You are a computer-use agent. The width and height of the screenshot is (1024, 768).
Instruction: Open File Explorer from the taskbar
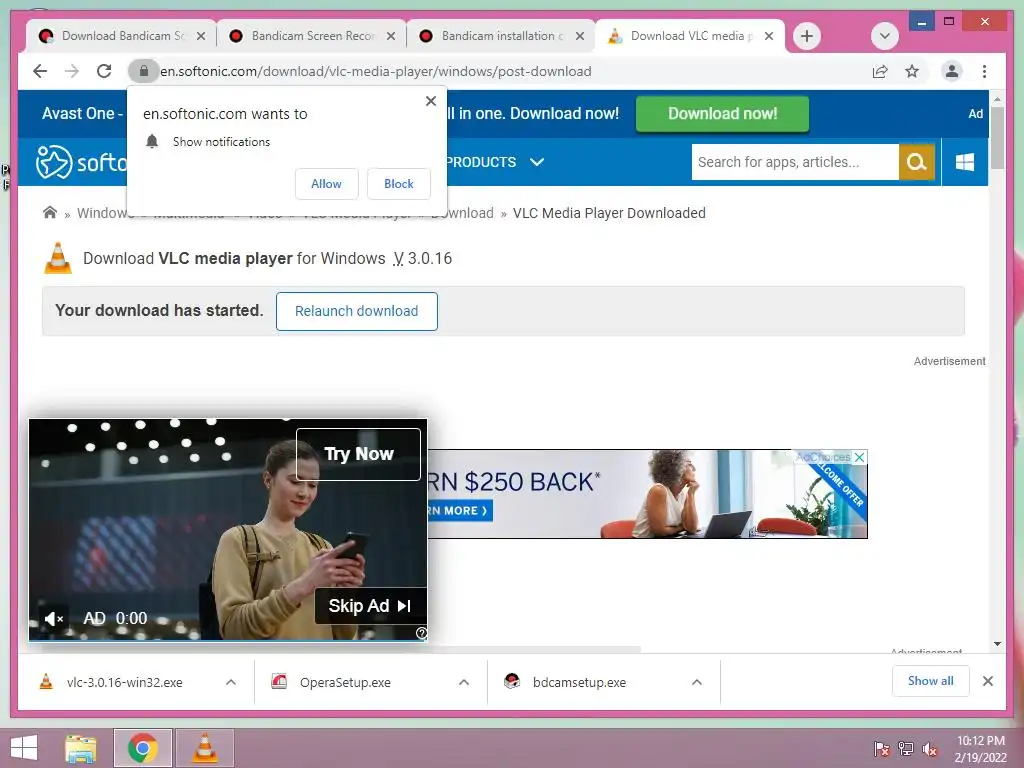click(81, 748)
